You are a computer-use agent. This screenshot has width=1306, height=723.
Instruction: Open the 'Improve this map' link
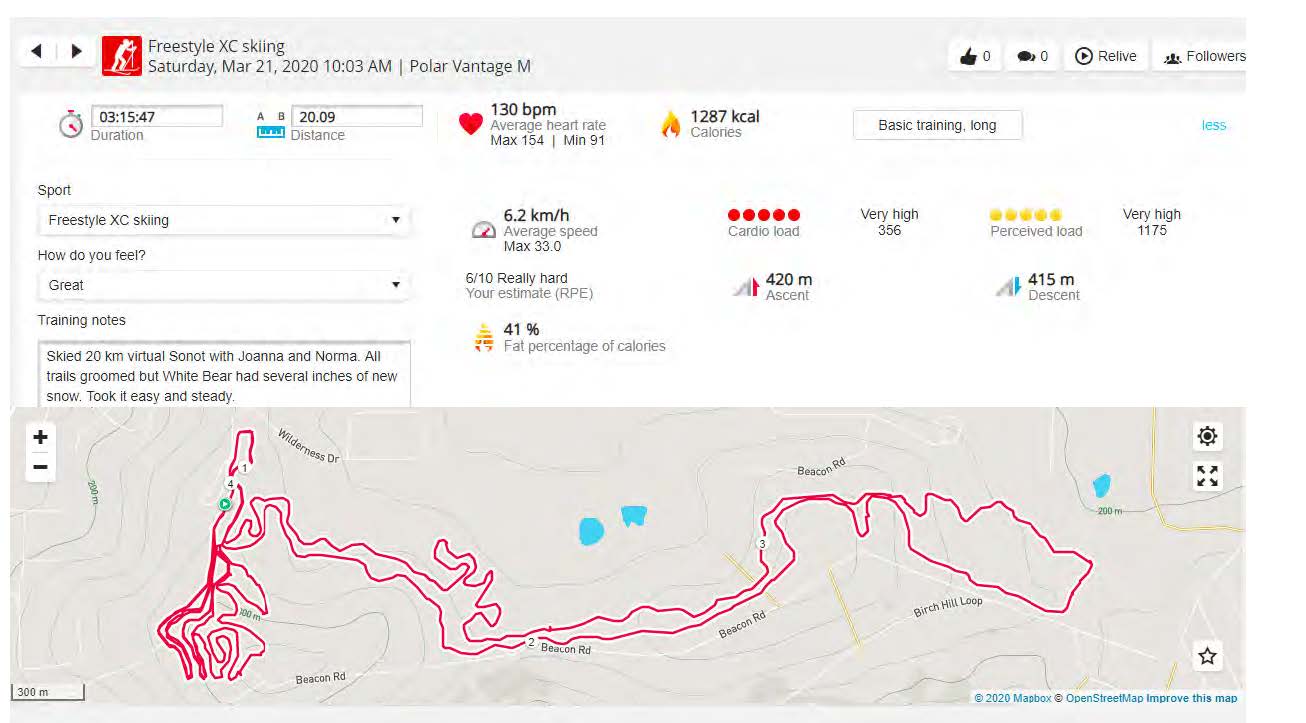point(1192,698)
